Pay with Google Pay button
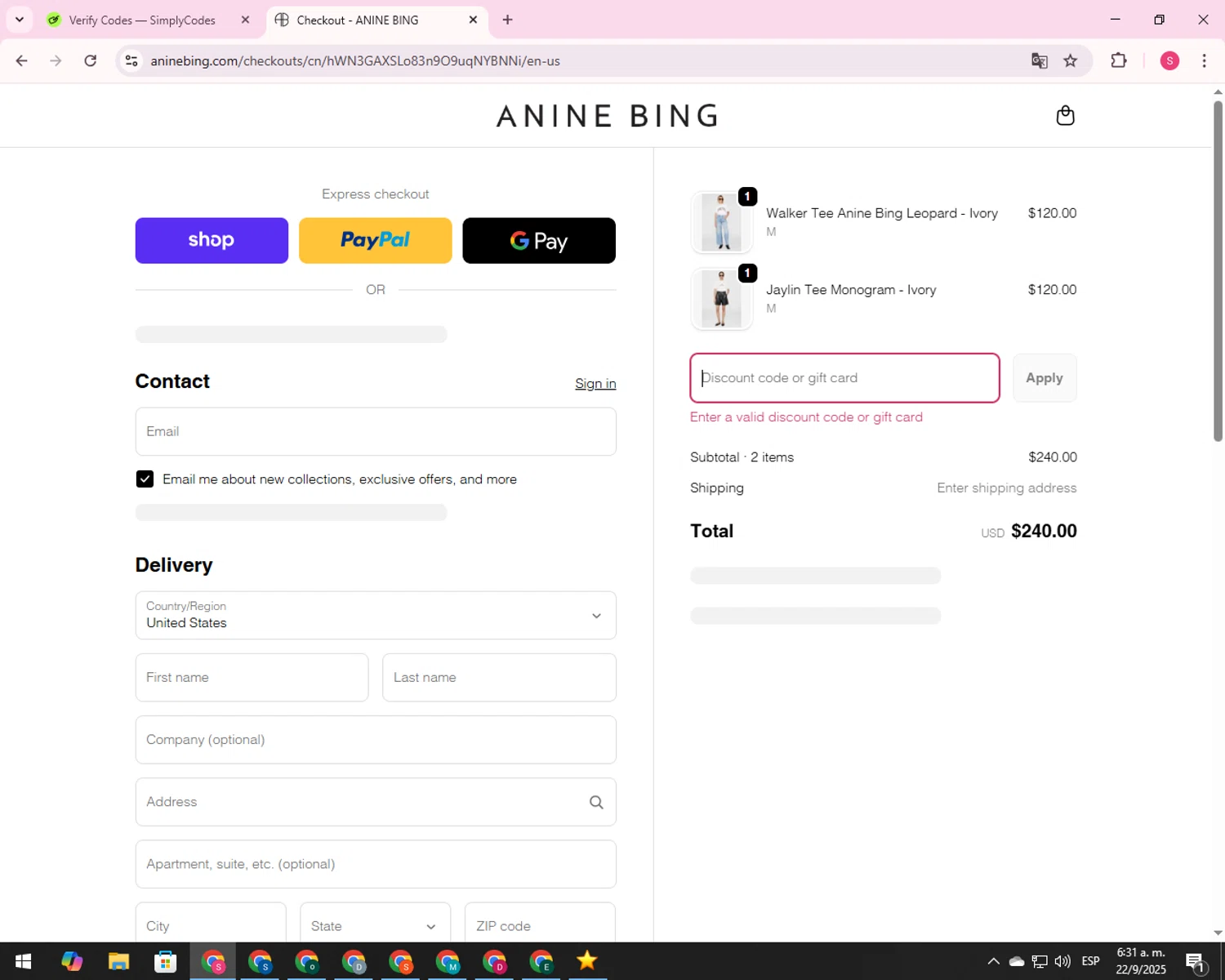 539,240
